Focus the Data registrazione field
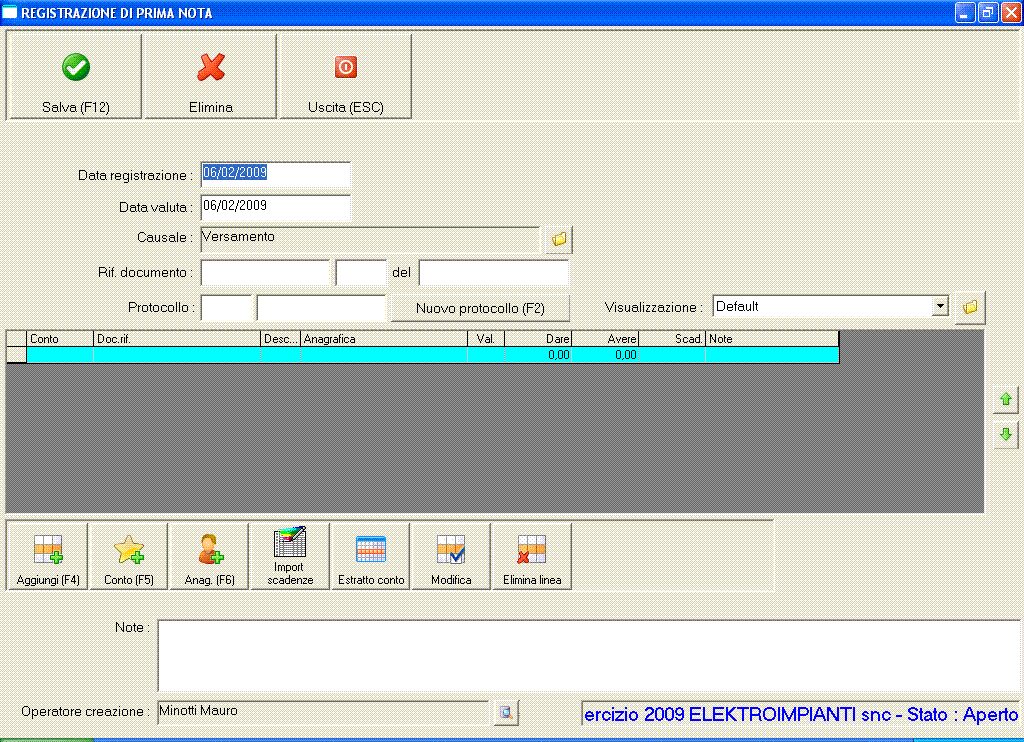The height and width of the screenshot is (742, 1024). click(276, 174)
